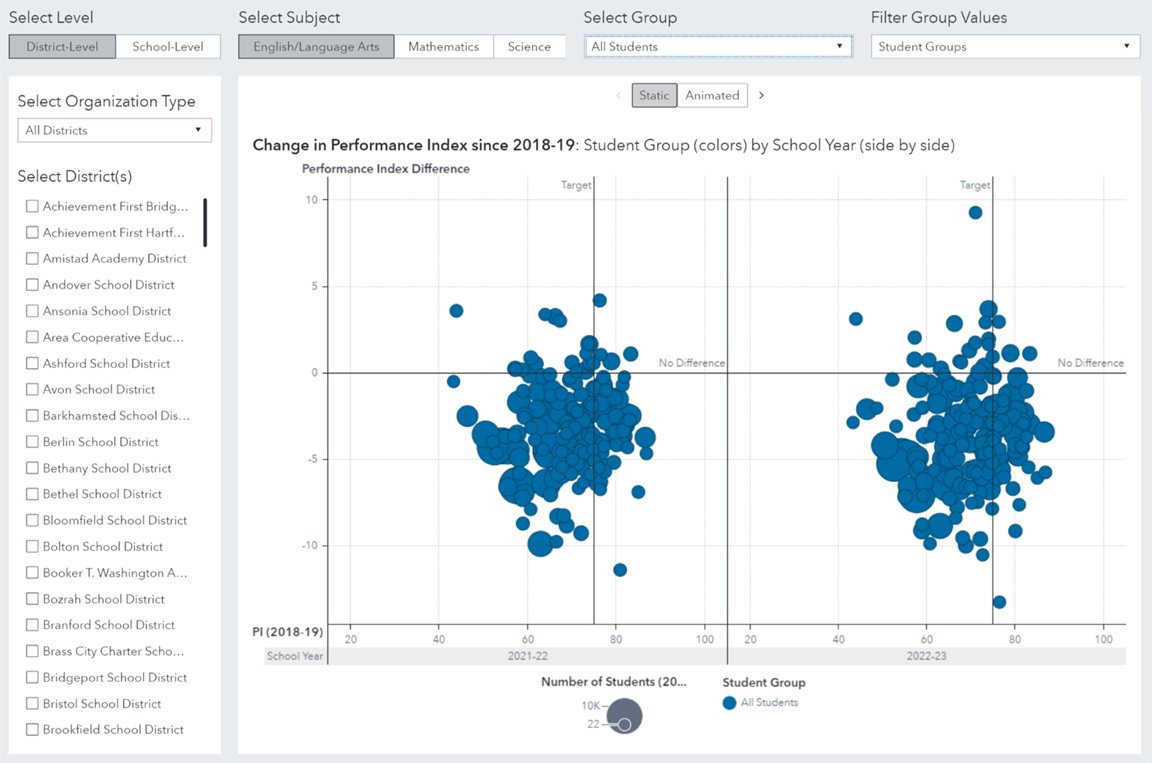Click the district list scrollbar

(205, 222)
